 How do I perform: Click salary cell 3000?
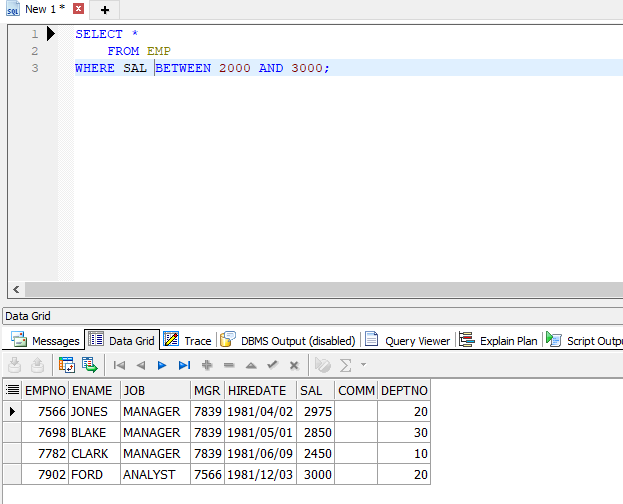point(315,475)
